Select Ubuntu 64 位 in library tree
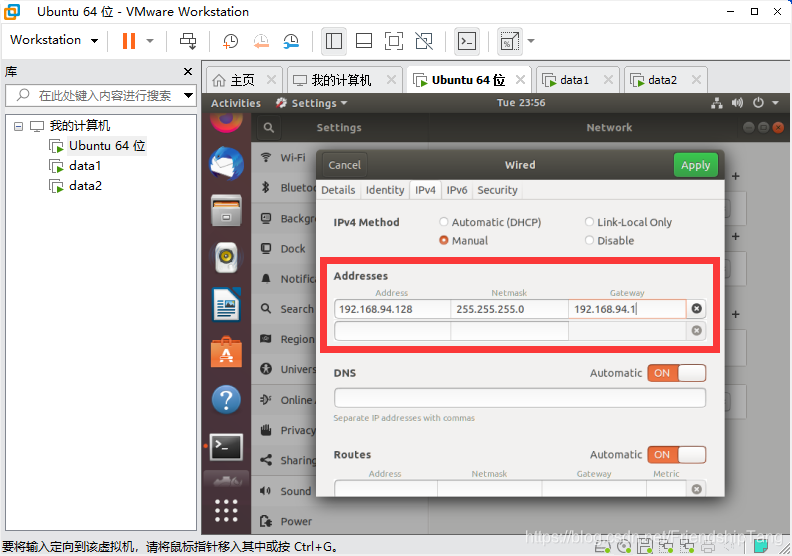 click(107, 146)
